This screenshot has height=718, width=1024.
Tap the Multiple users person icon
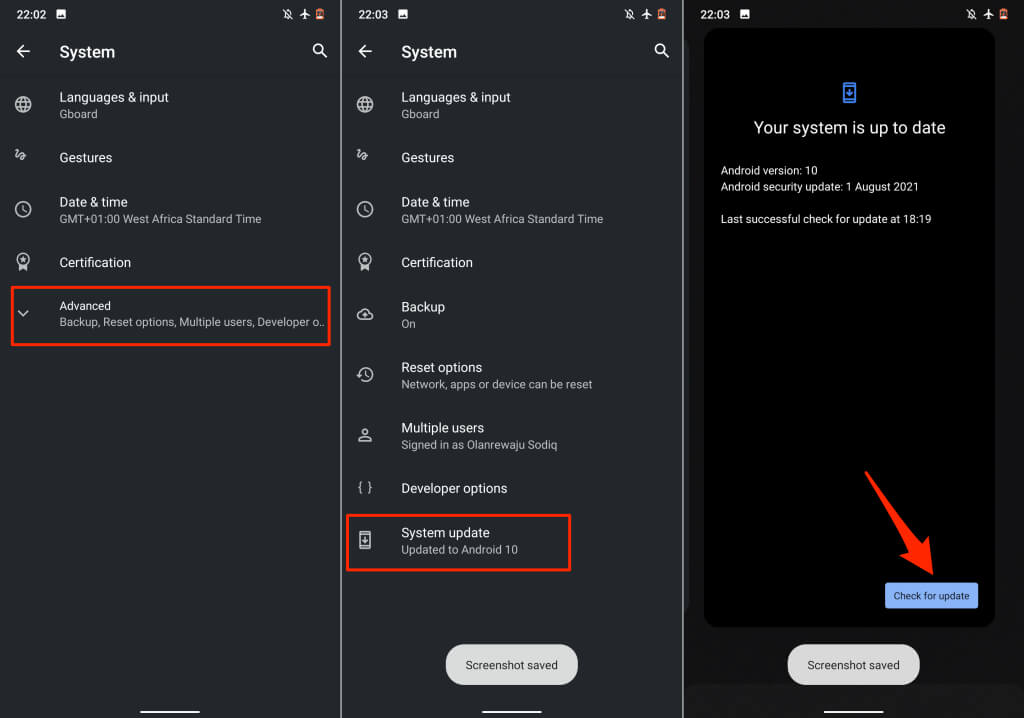click(365, 435)
